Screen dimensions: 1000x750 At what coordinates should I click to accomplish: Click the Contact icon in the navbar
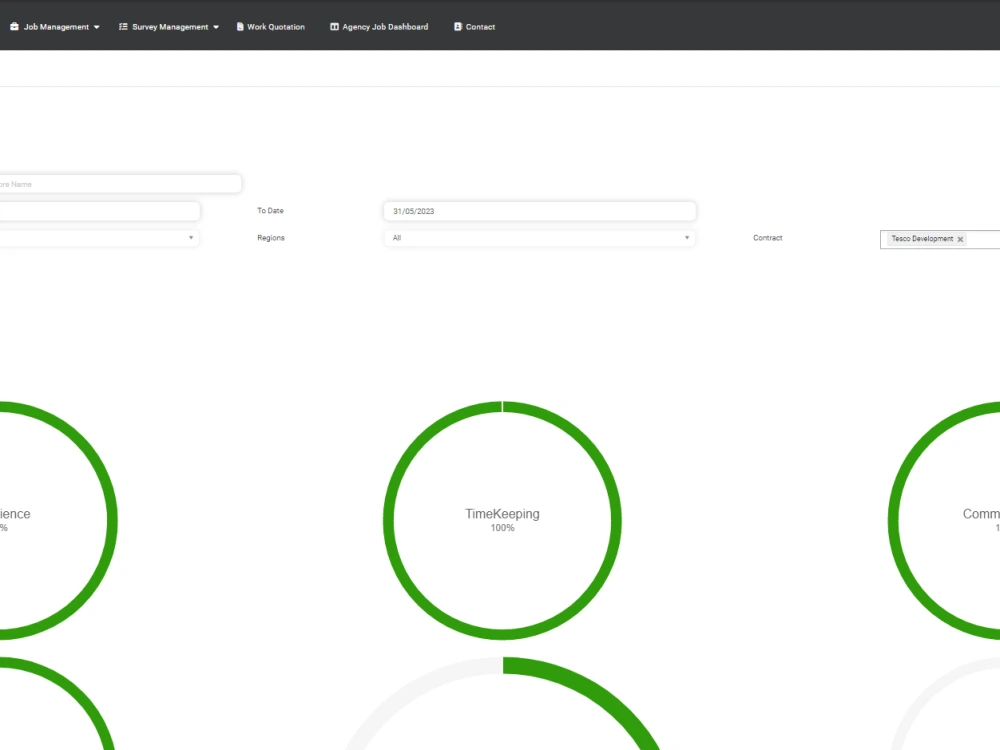coord(456,27)
